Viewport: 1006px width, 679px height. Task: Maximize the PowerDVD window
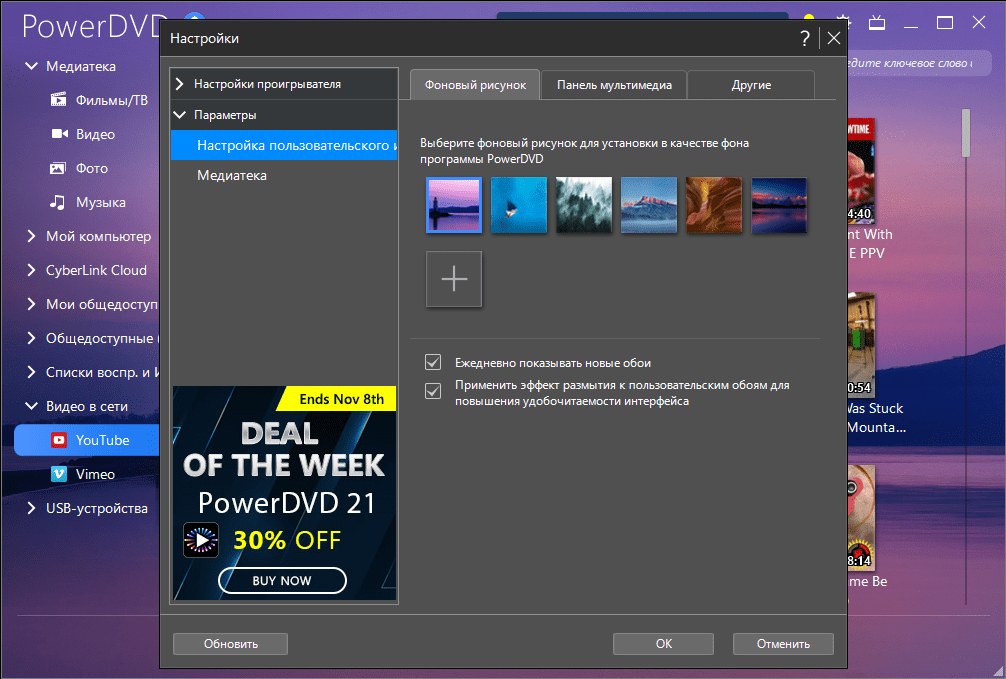(944, 23)
